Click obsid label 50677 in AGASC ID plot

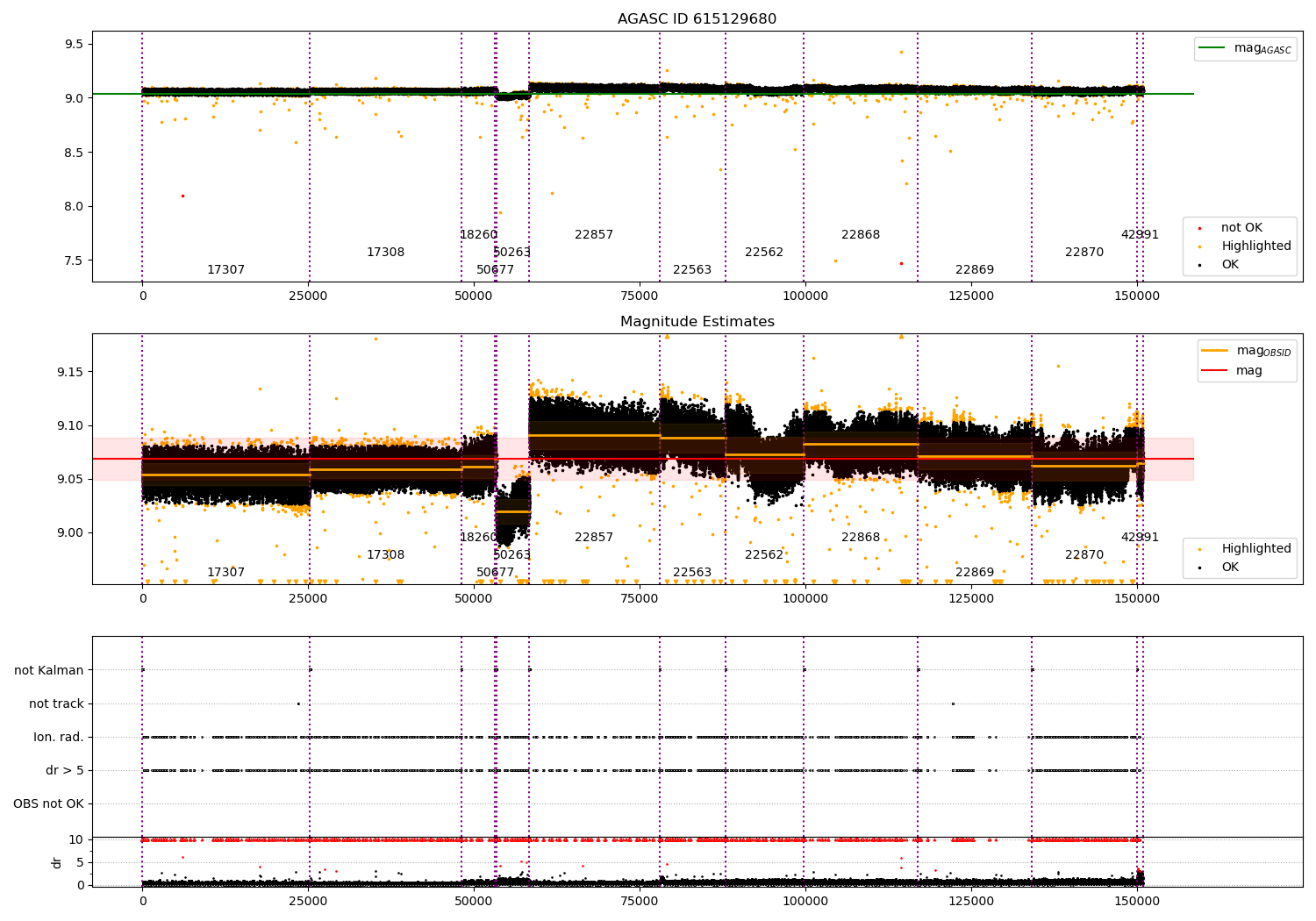click(495, 270)
